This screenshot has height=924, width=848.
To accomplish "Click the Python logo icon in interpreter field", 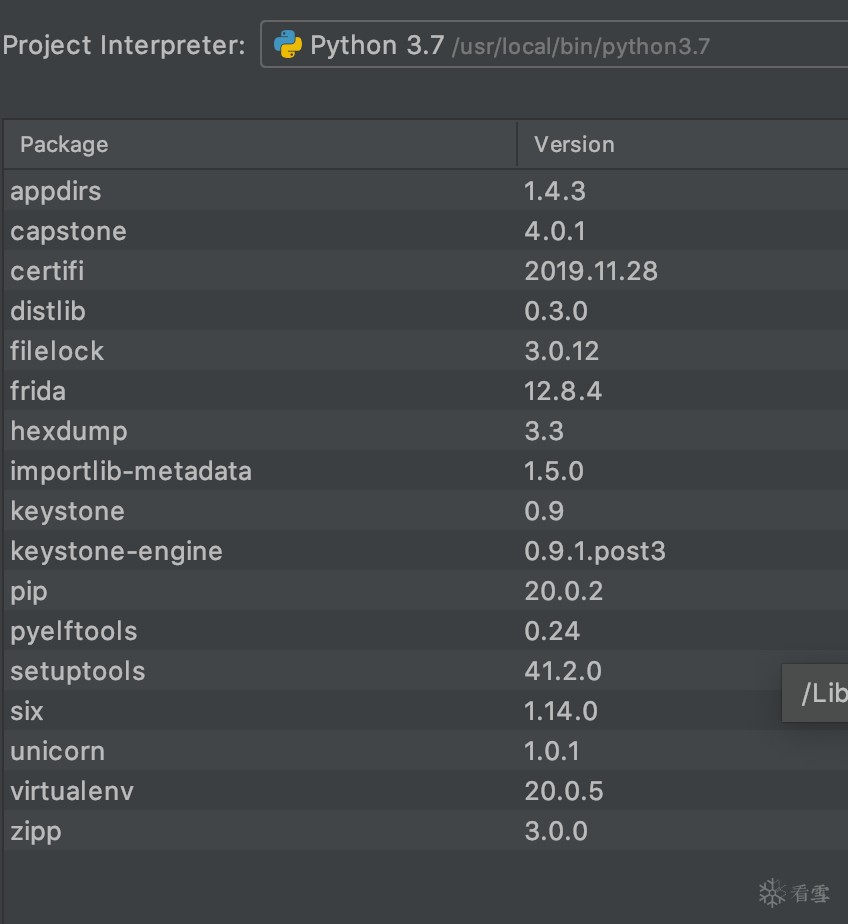I will (288, 45).
